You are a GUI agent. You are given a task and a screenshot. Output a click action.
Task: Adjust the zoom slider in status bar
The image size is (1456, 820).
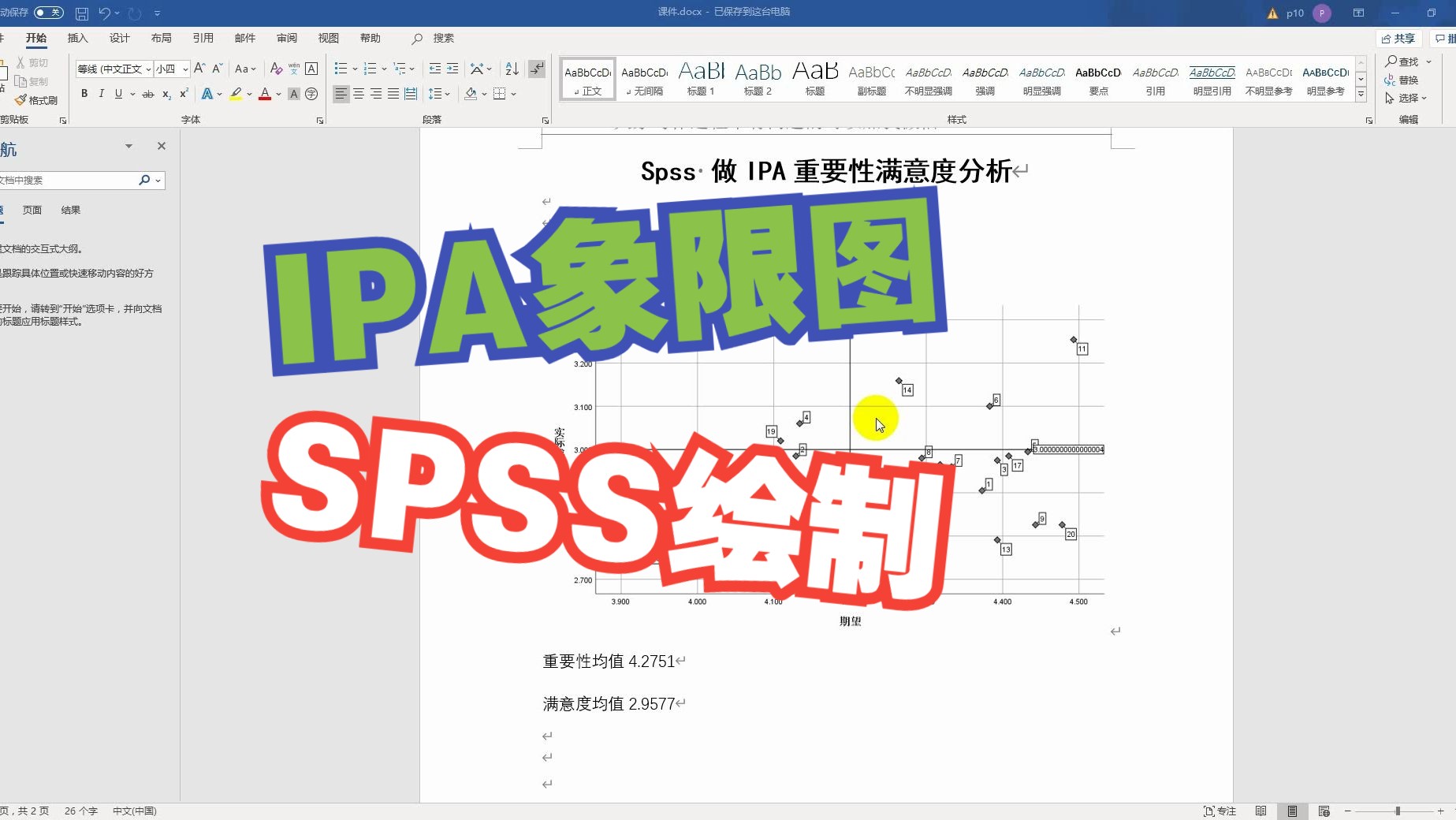coord(1397,811)
